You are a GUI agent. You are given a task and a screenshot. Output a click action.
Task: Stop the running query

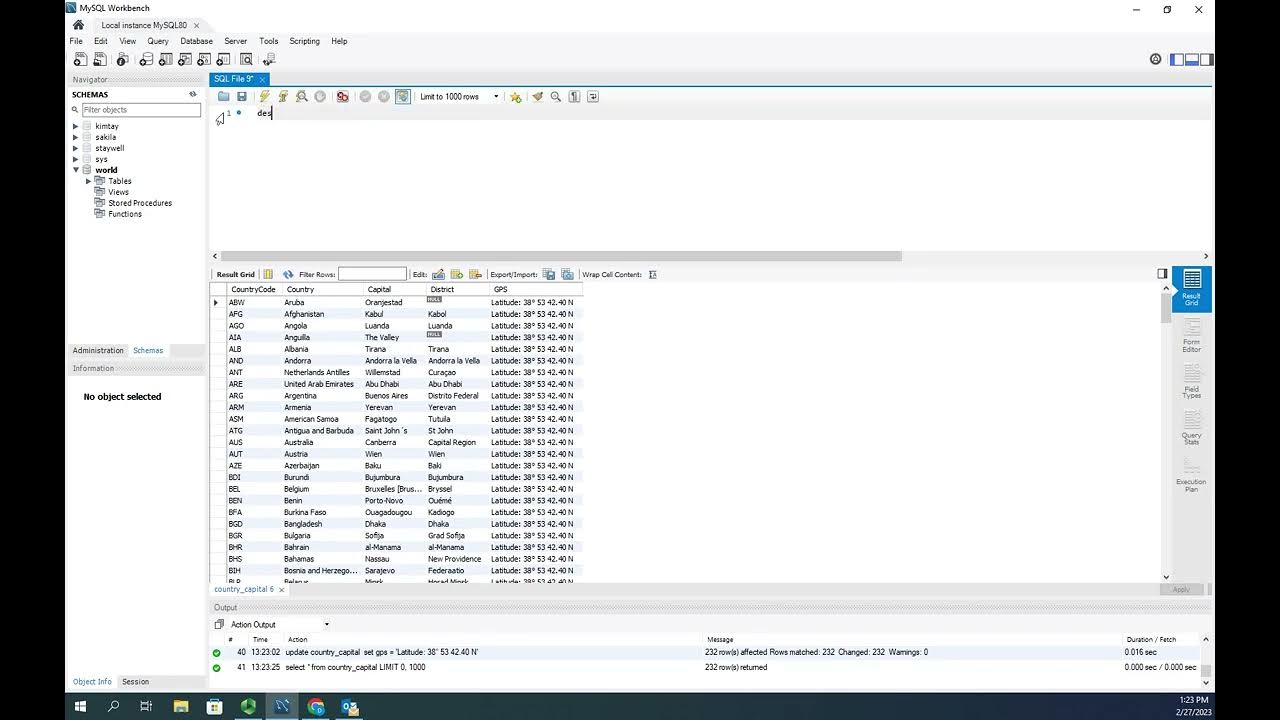click(320, 97)
